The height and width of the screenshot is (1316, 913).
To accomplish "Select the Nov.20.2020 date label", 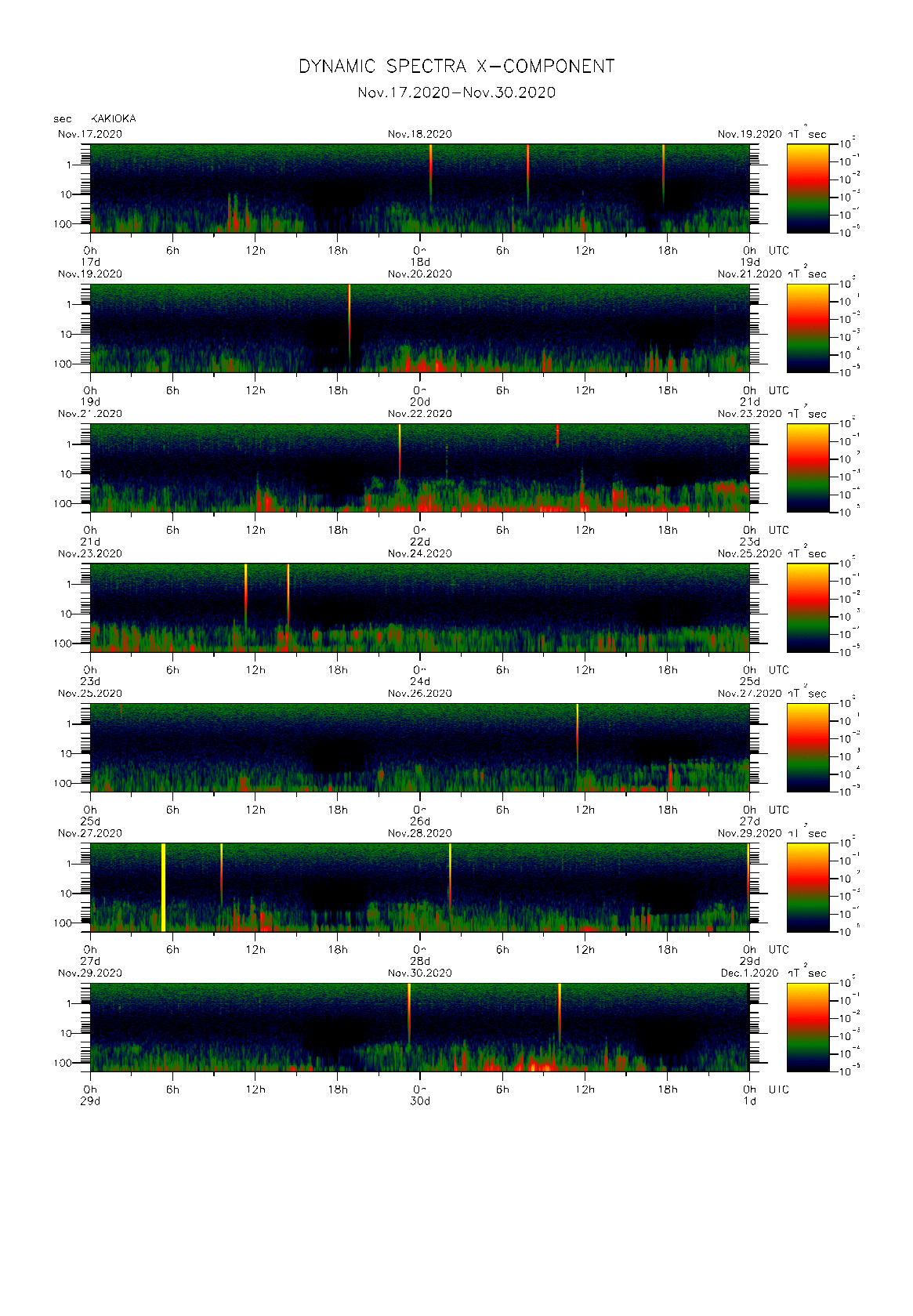I will tap(420, 274).
